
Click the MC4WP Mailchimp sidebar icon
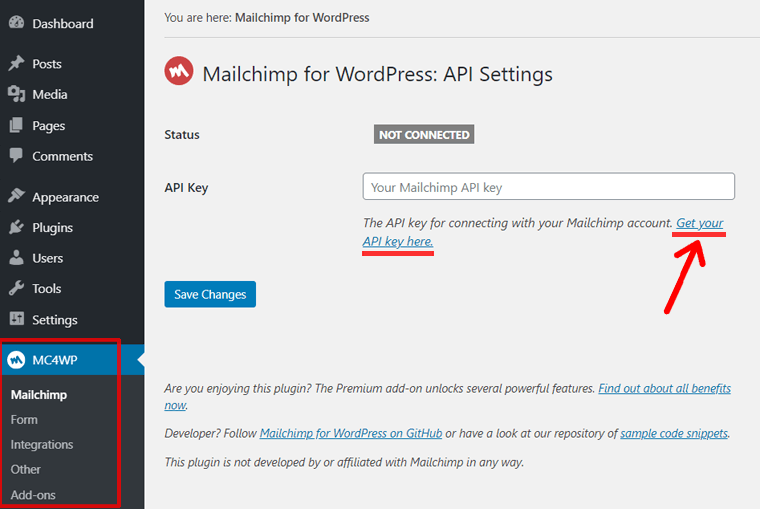(16, 360)
